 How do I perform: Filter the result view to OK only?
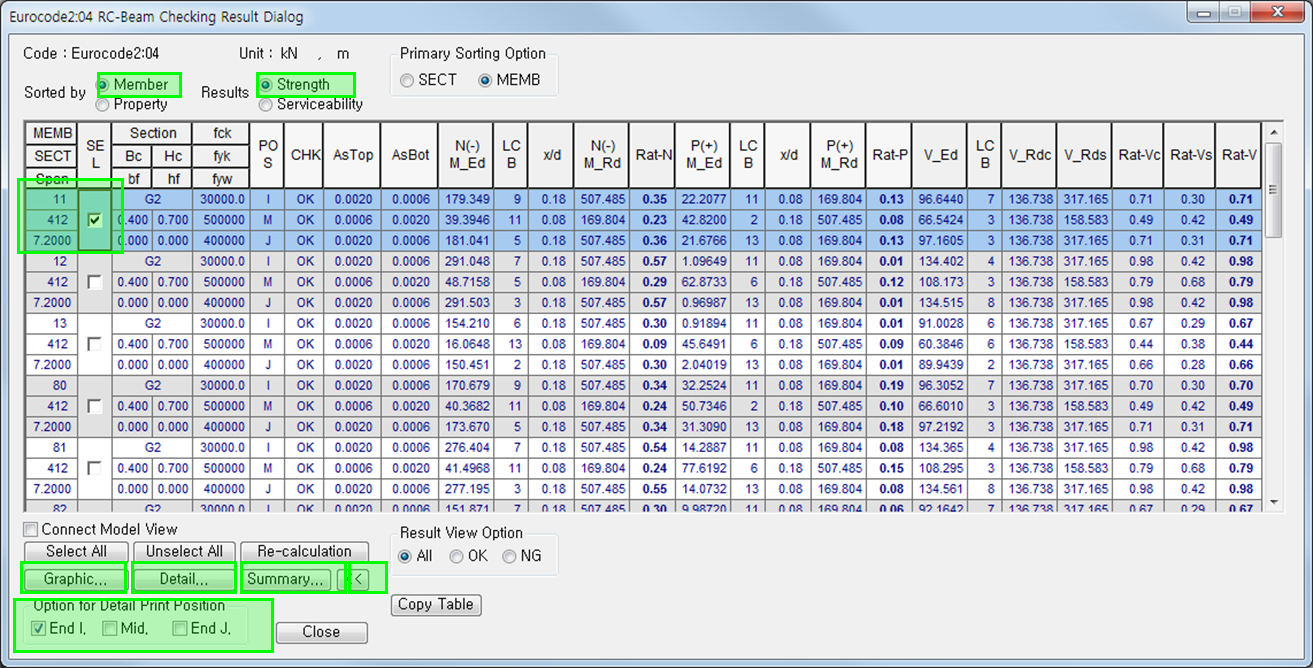coord(456,556)
